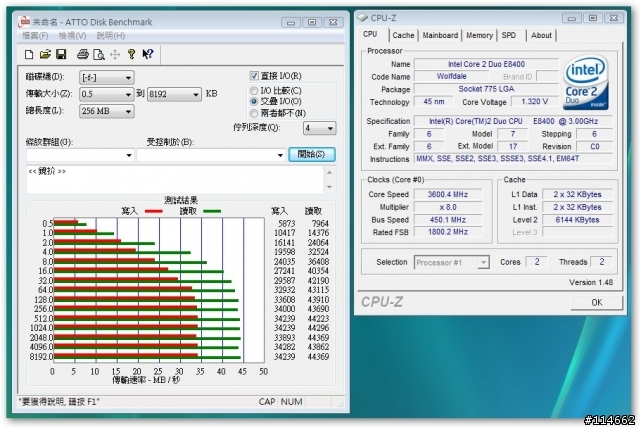This screenshot has width=640, height=428.
Task: Open the Processor #1 selection dropdown in CPU-Z
Action: [451, 262]
